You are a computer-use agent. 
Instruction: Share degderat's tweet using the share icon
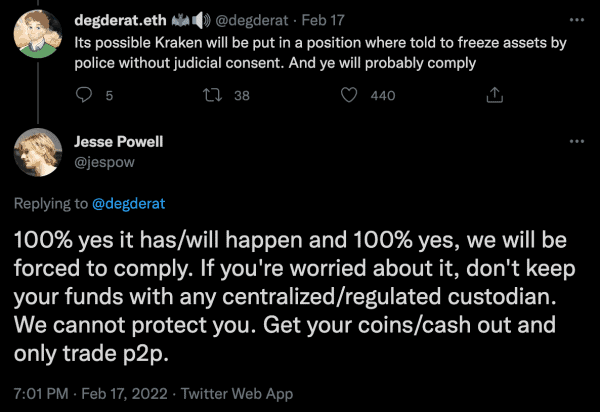(x=493, y=95)
